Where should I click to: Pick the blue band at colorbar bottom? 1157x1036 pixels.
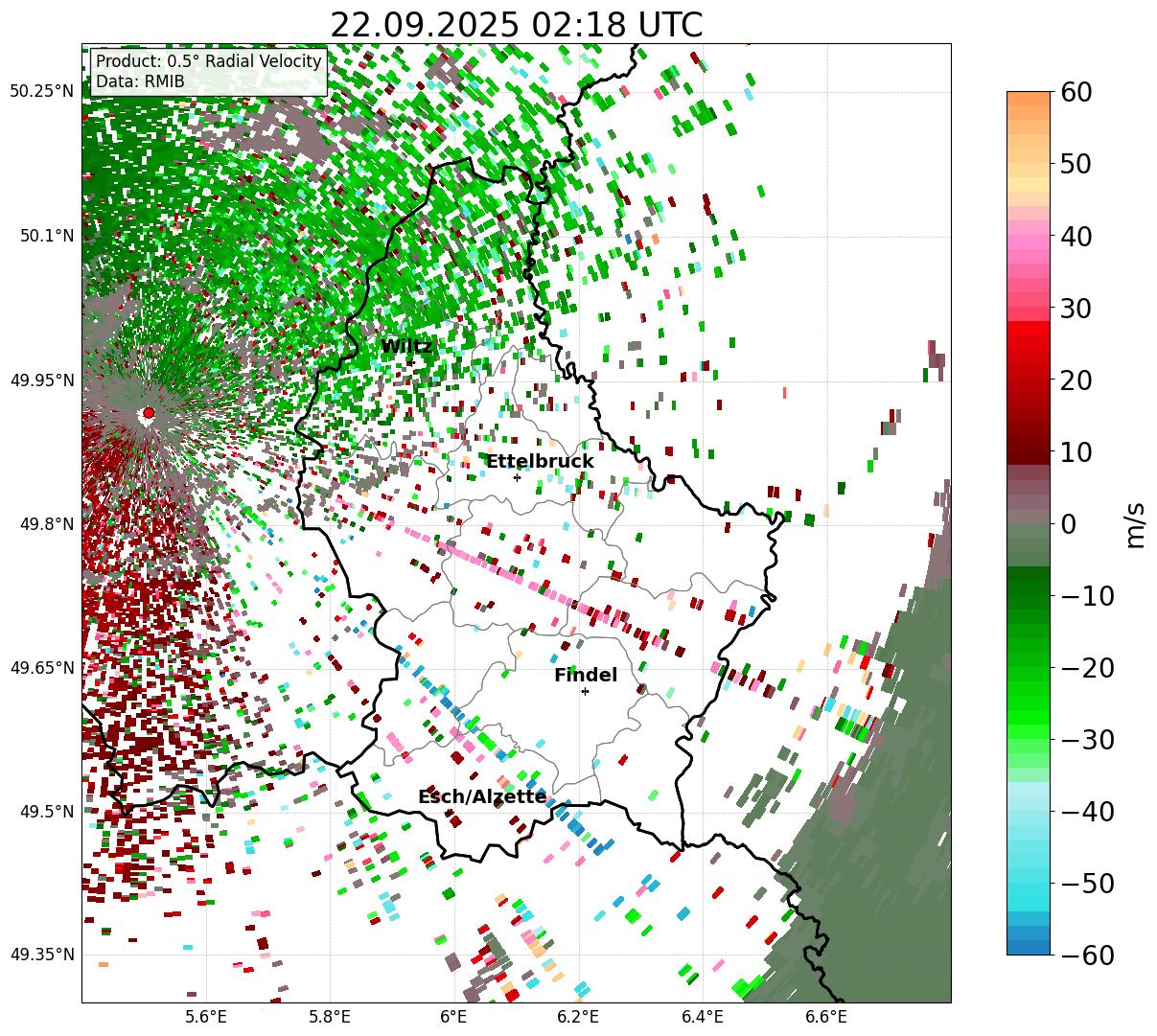[x=1029, y=948]
